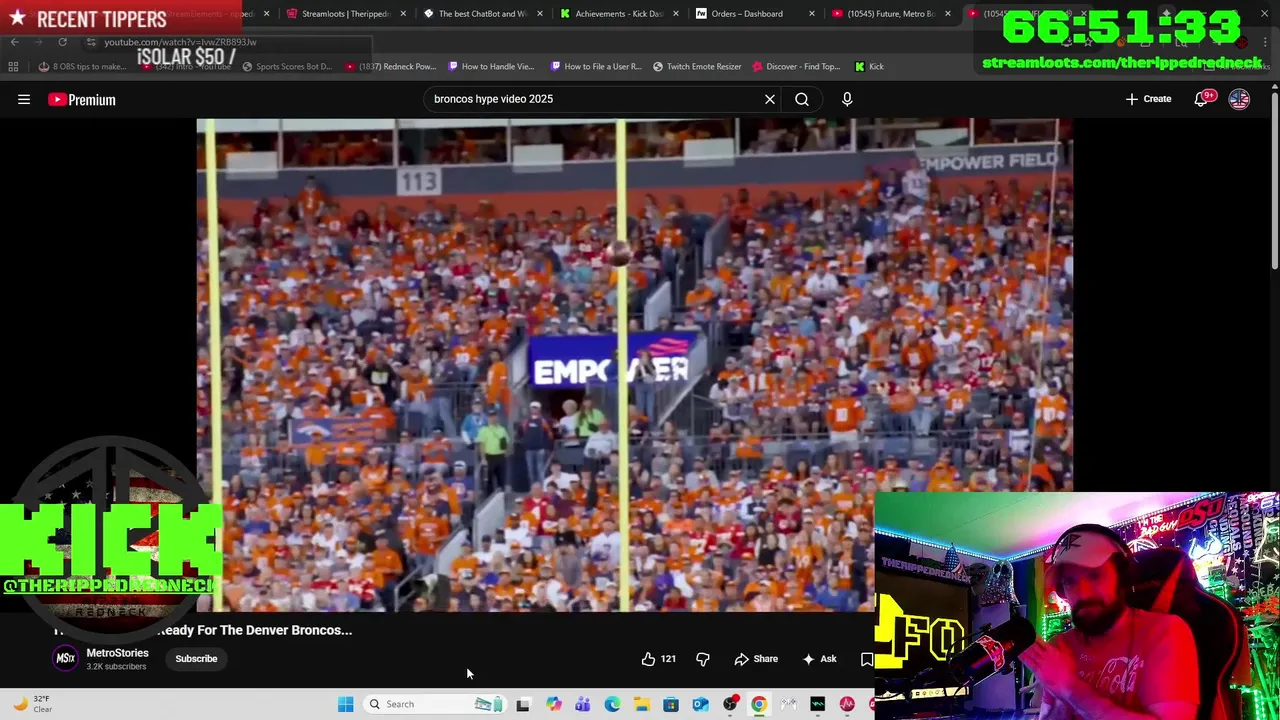Open Microsoft Teams from the taskbar

(583, 704)
